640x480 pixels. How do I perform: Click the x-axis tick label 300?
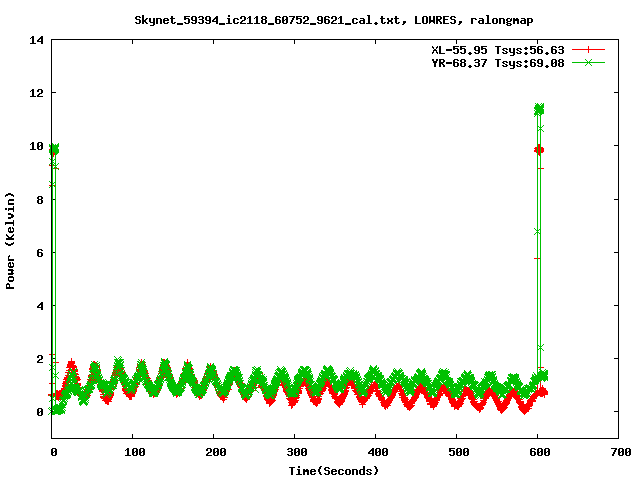(x=296, y=452)
